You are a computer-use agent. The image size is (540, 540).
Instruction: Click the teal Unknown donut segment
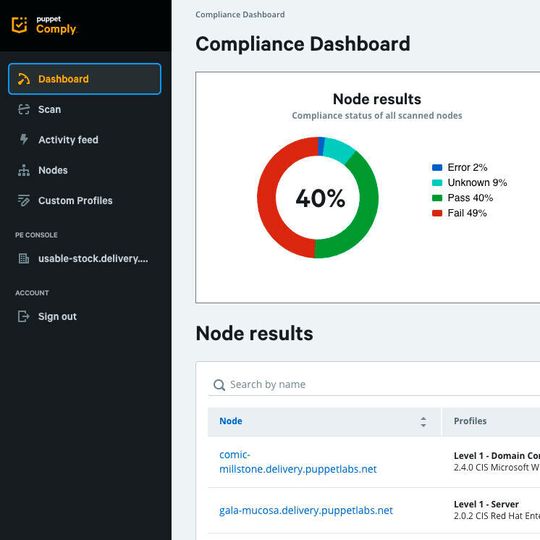pos(339,149)
